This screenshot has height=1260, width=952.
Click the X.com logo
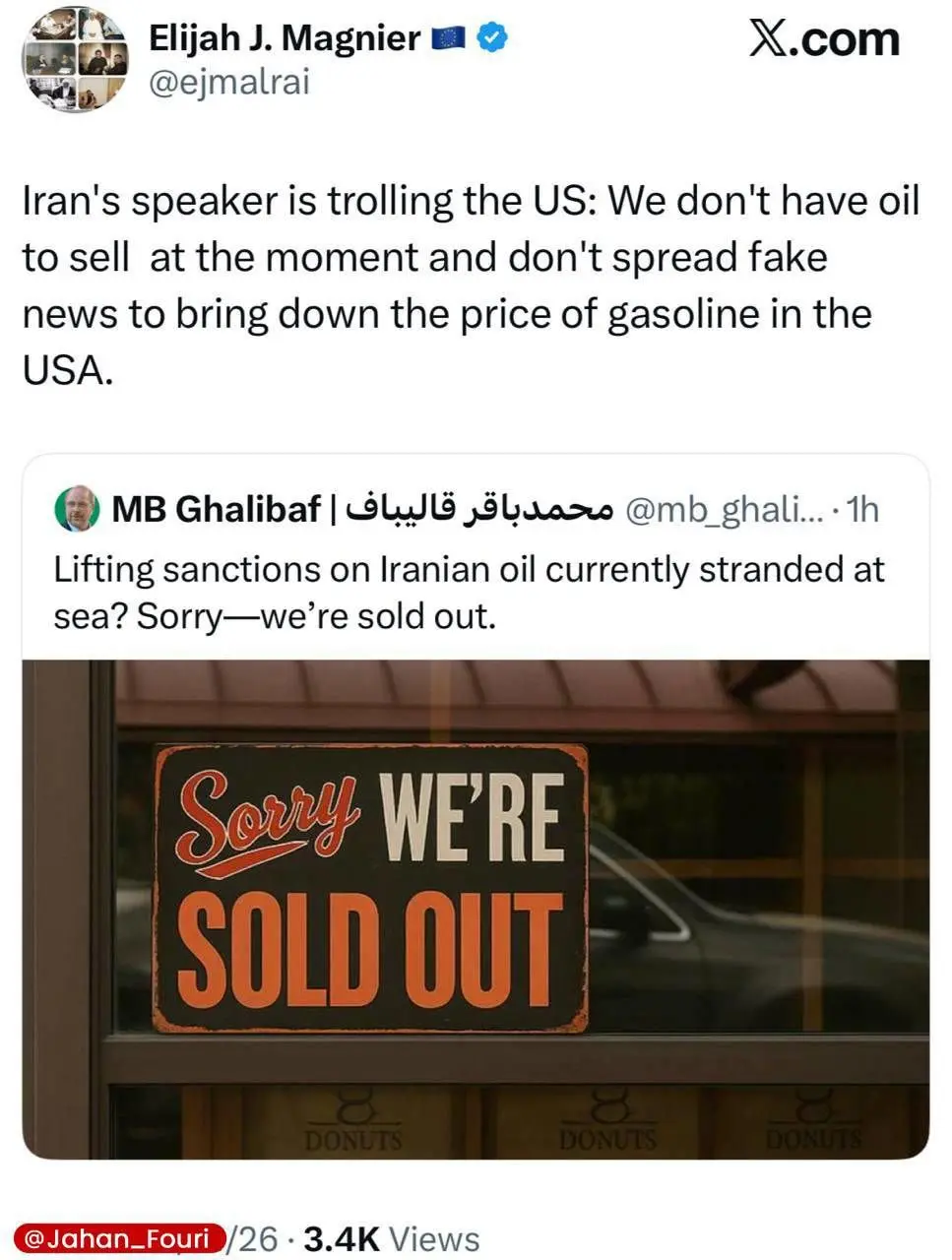824,39
